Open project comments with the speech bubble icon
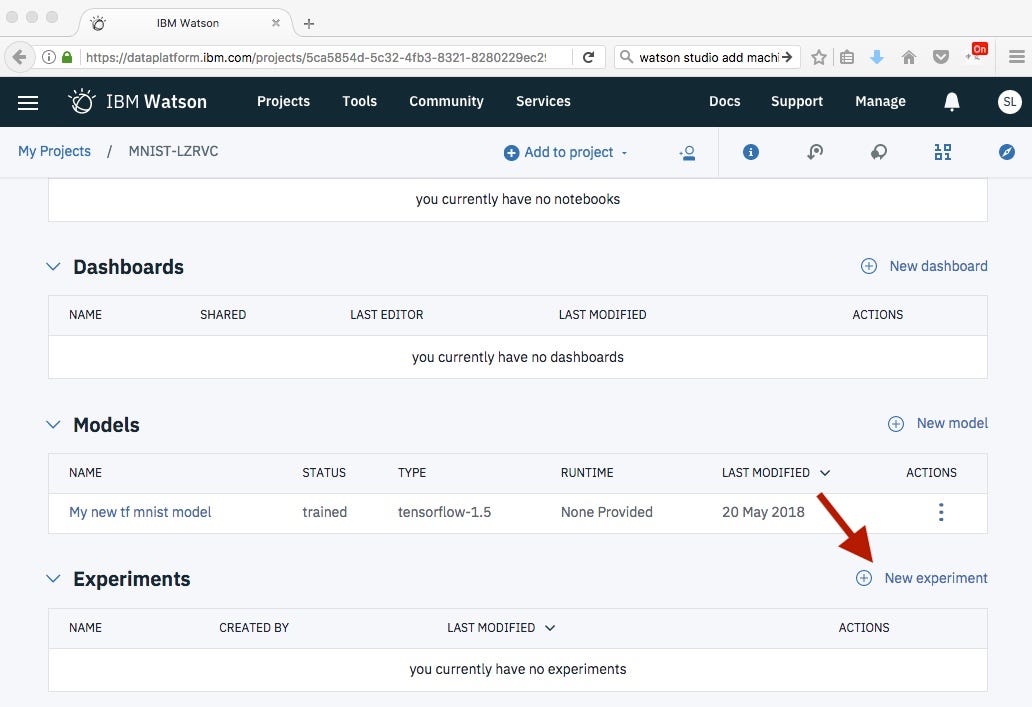This screenshot has width=1032, height=707. [879, 152]
